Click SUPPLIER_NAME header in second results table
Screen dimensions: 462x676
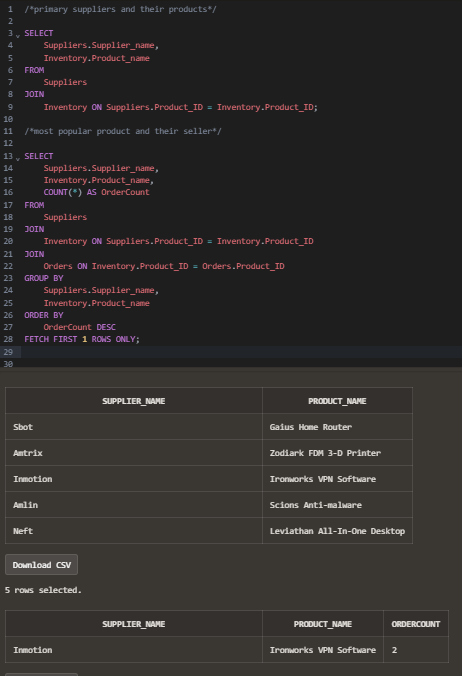tap(134, 624)
